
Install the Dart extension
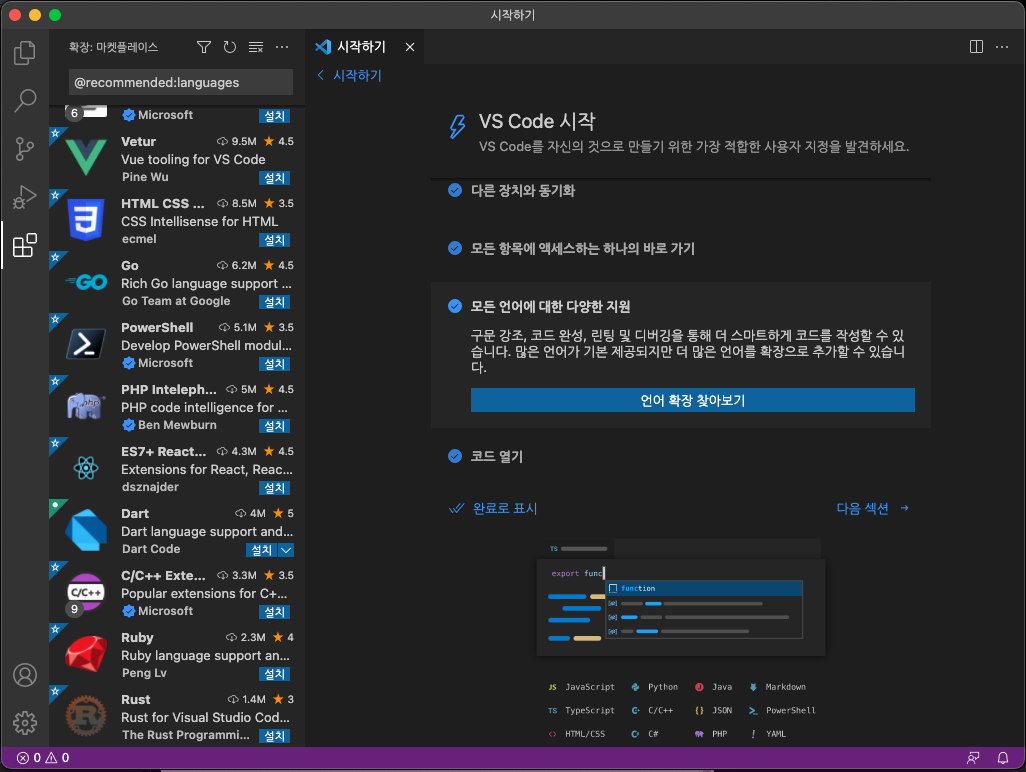(x=262, y=550)
